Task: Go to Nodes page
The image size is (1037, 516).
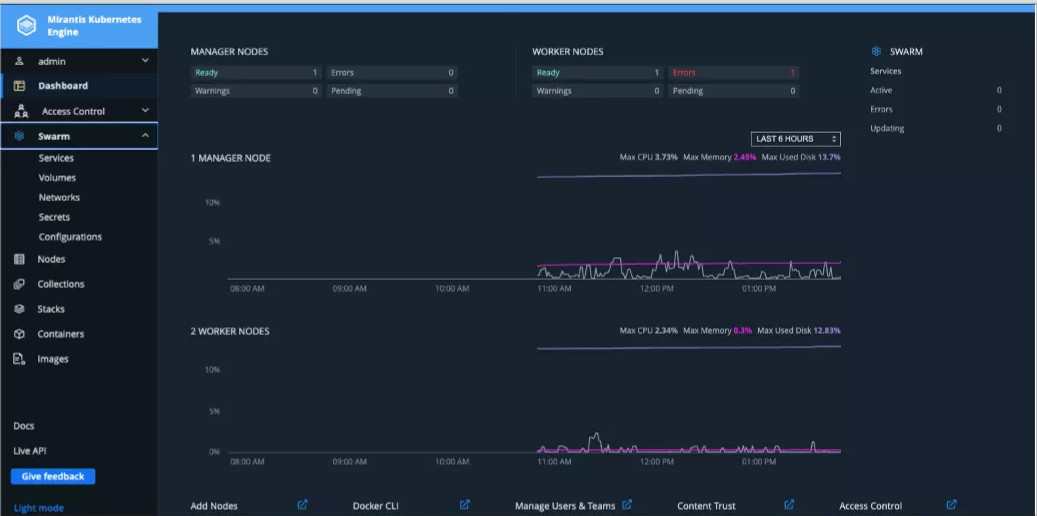Action: tap(51, 259)
